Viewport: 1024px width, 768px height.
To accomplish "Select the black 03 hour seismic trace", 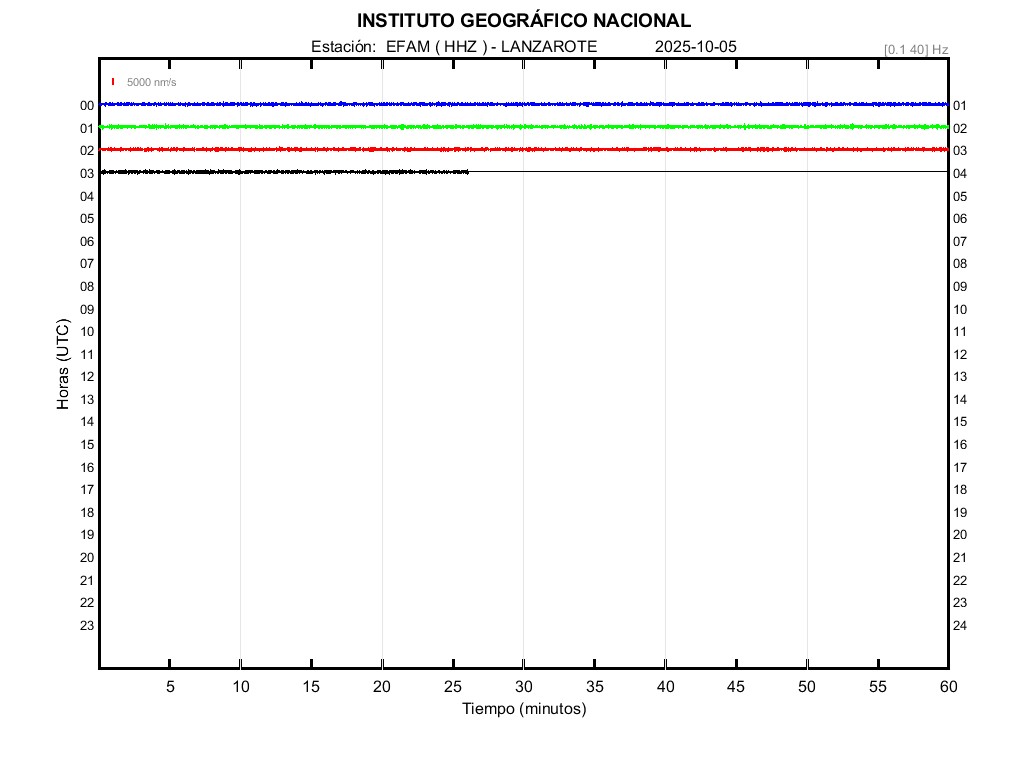I will pos(285,172).
